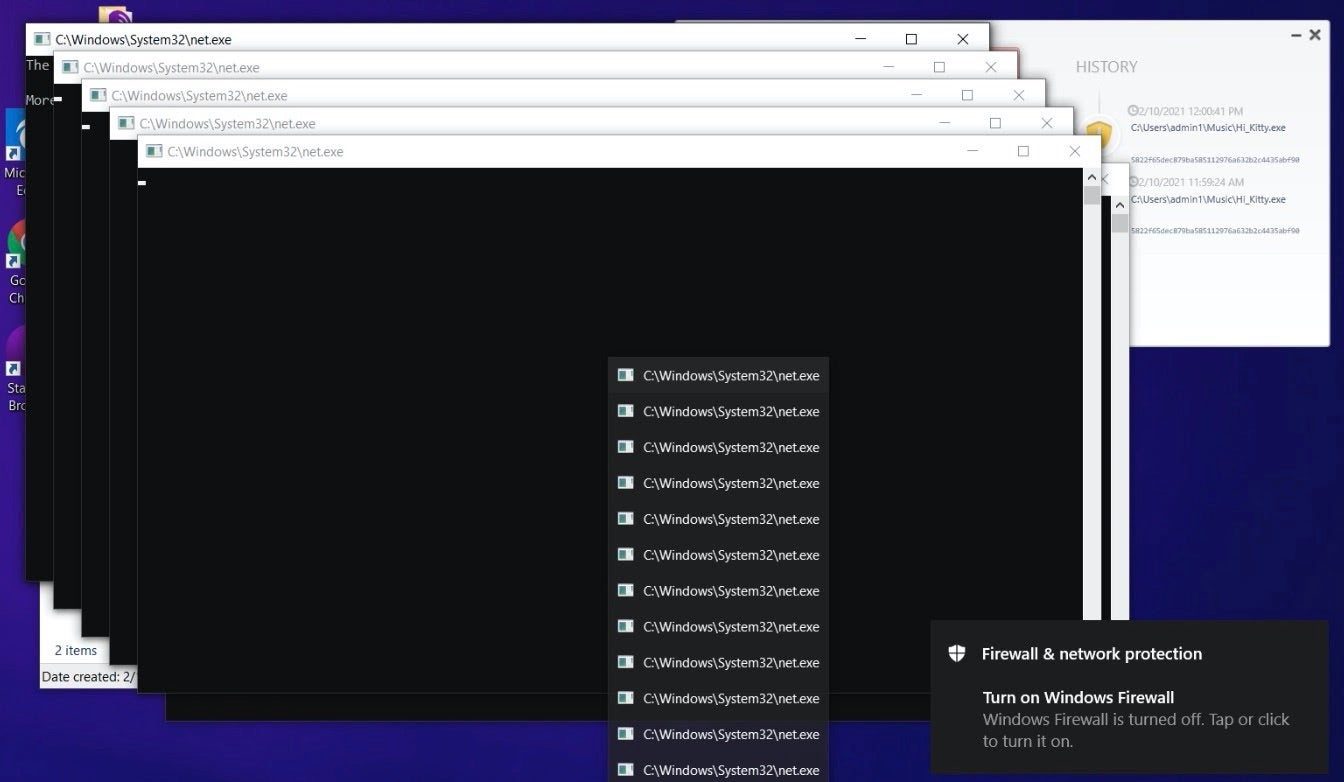1344x782 pixels.
Task: Select the first net.exe entry in the window list
Action: [x=718, y=376]
